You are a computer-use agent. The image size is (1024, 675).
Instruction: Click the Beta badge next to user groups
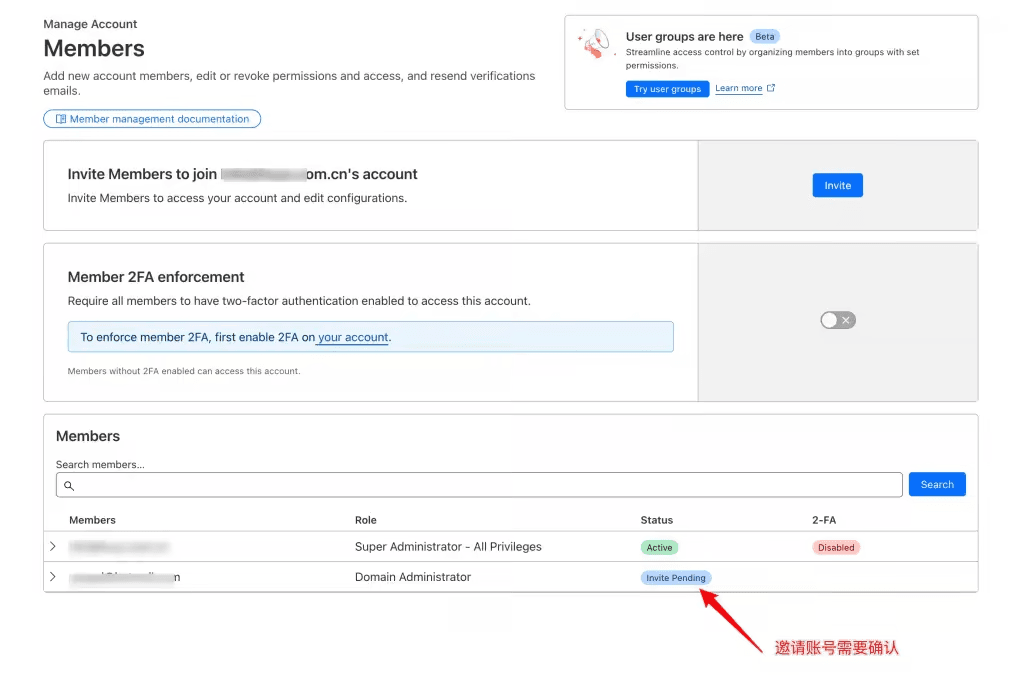click(x=764, y=37)
